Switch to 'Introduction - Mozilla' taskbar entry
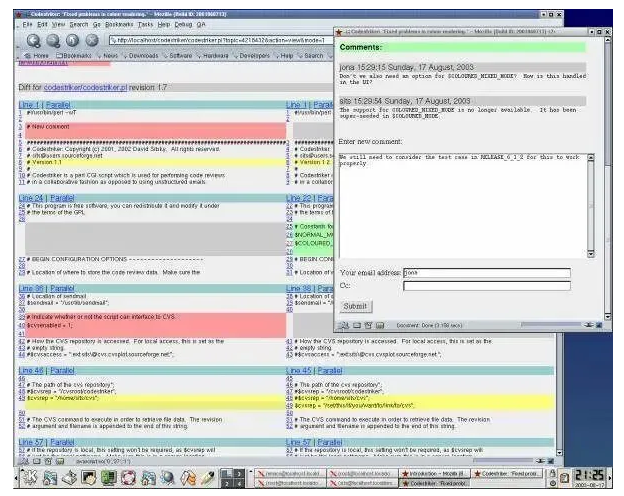 pyautogui.click(x=435, y=474)
